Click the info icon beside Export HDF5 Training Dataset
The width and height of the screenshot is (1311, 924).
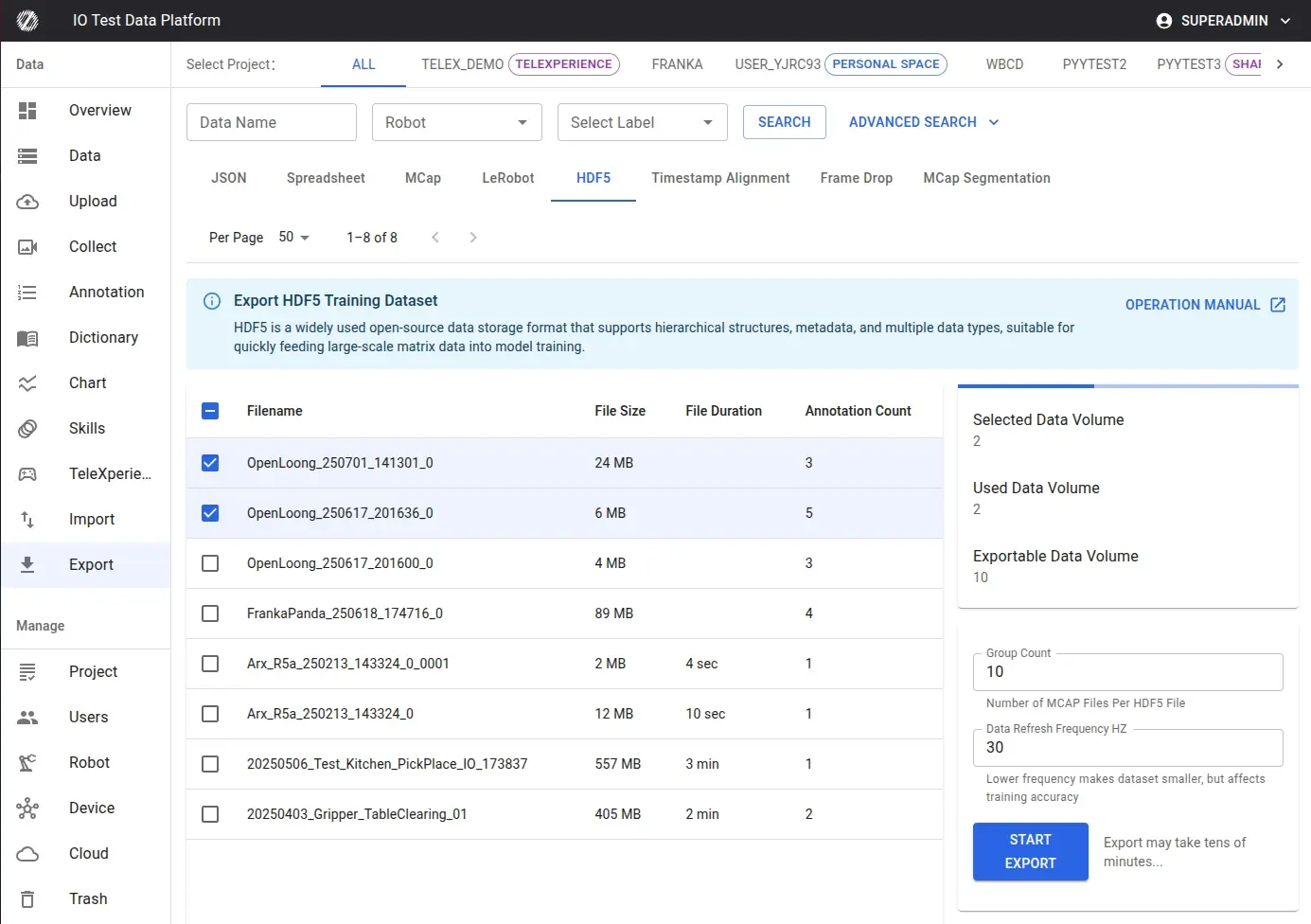point(212,301)
